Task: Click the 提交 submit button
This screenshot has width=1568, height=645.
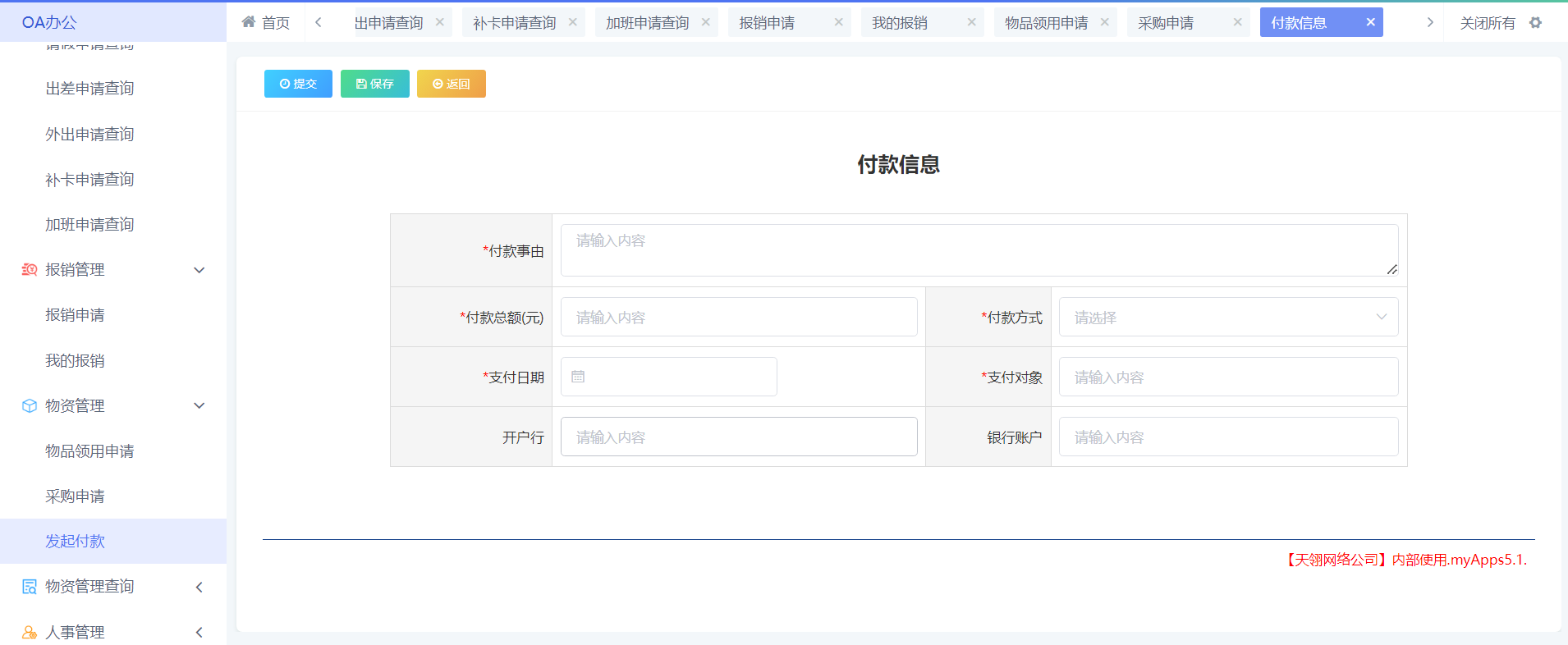Action: coord(298,84)
